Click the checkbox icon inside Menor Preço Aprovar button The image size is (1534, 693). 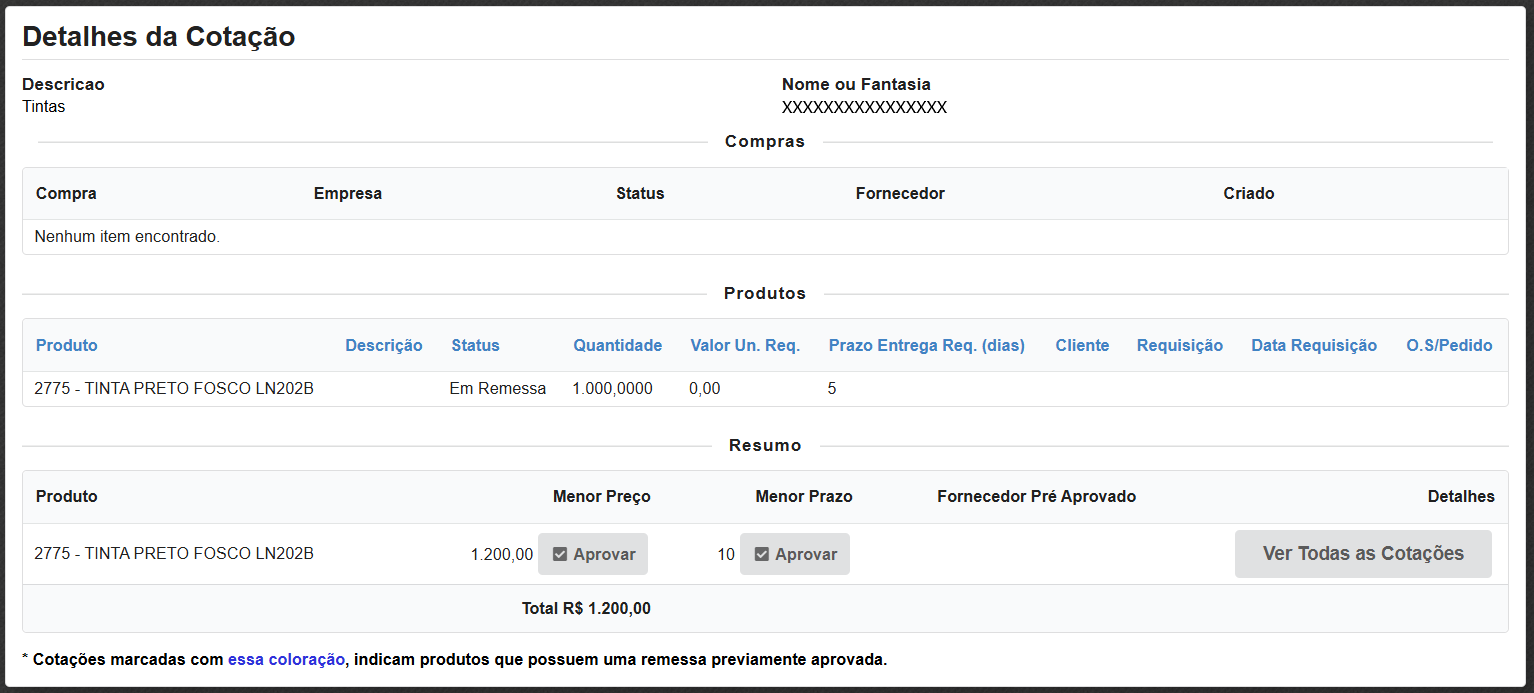click(x=561, y=553)
